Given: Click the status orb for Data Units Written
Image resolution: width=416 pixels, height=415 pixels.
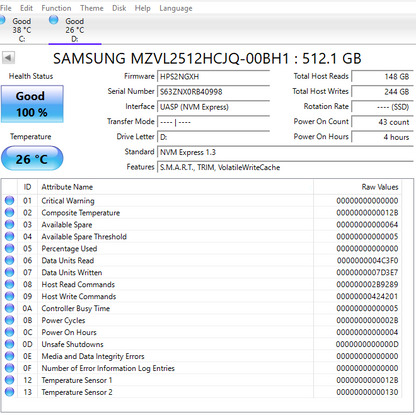Looking at the screenshot, I should (9, 272).
